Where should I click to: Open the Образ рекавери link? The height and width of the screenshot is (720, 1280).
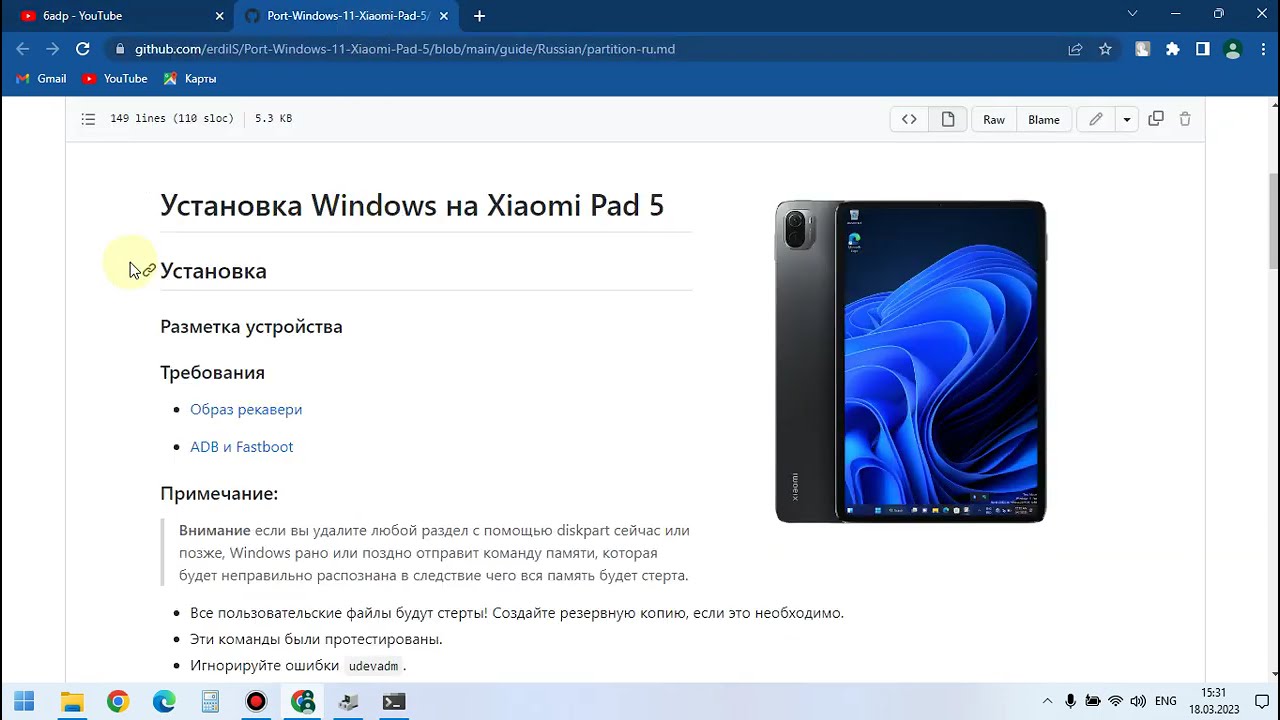246,409
